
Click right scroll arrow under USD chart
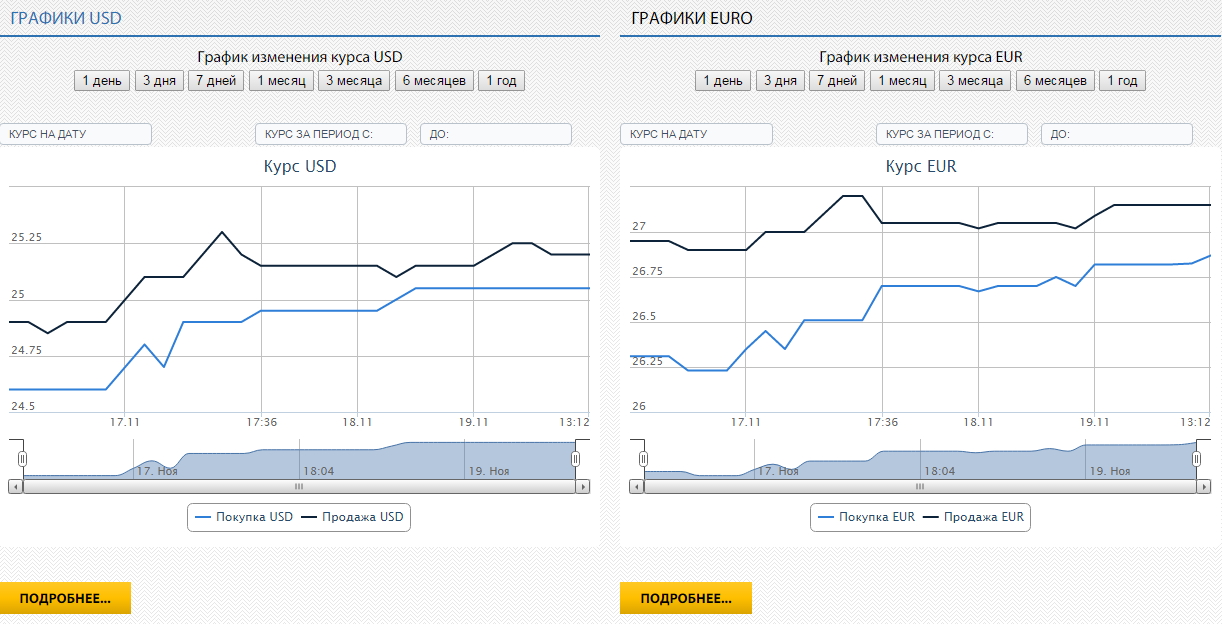click(583, 486)
